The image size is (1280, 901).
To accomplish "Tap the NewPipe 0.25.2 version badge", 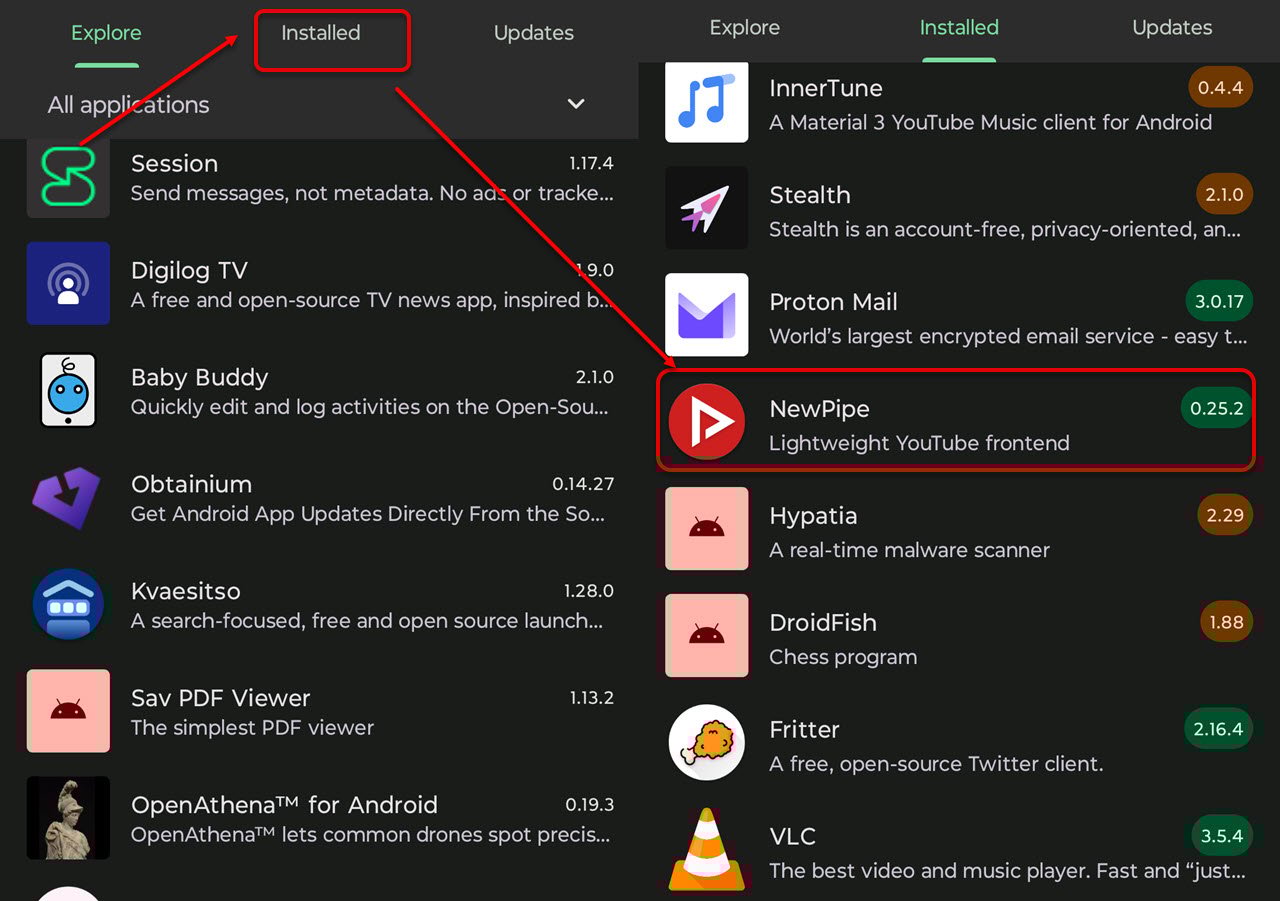I will 1216,409.
